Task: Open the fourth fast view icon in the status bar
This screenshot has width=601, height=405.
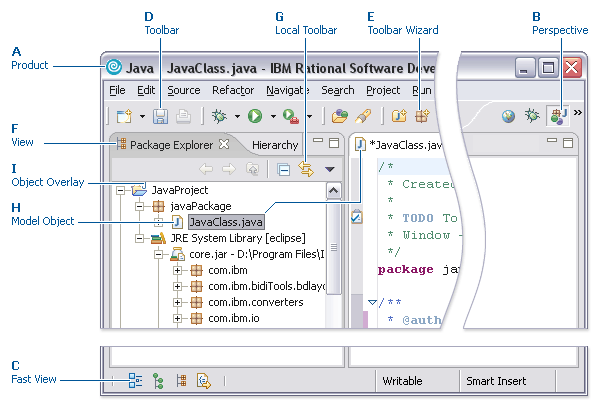Action: pyautogui.click(x=204, y=381)
